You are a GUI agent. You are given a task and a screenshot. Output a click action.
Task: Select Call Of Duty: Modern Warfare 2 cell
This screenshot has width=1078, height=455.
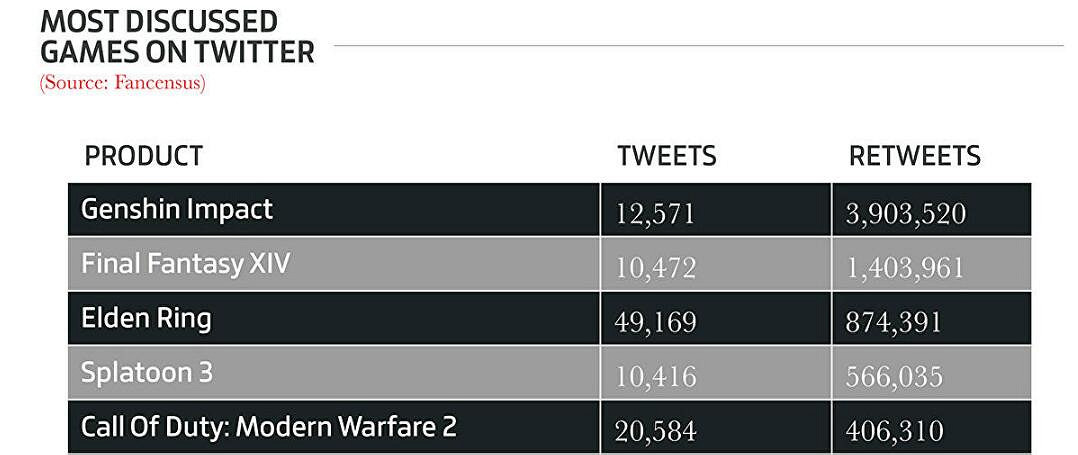[x=269, y=427]
